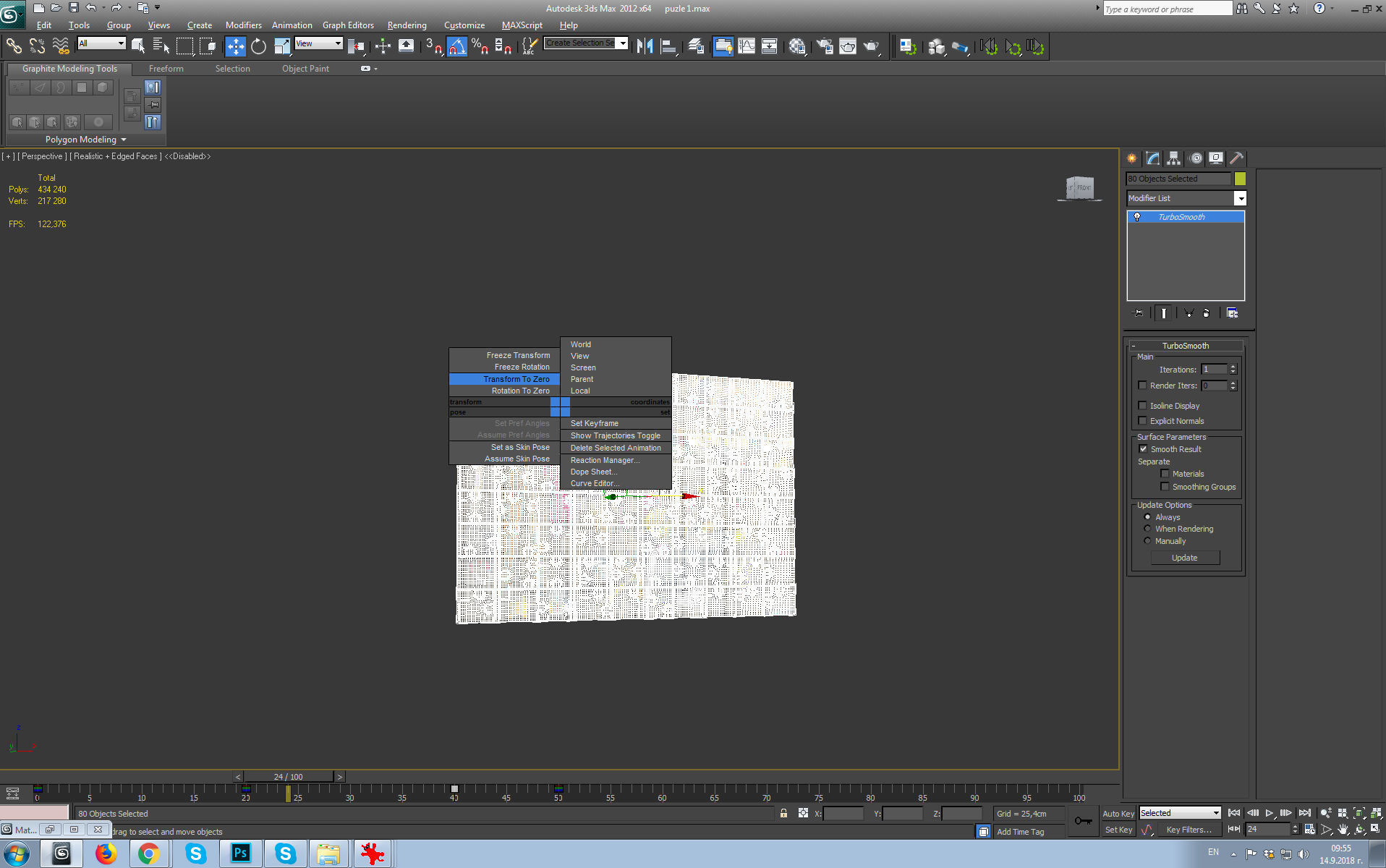Select the When Rendering update option
Image resolution: width=1386 pixels, height=868 pixels.
tap(1147, 529)
